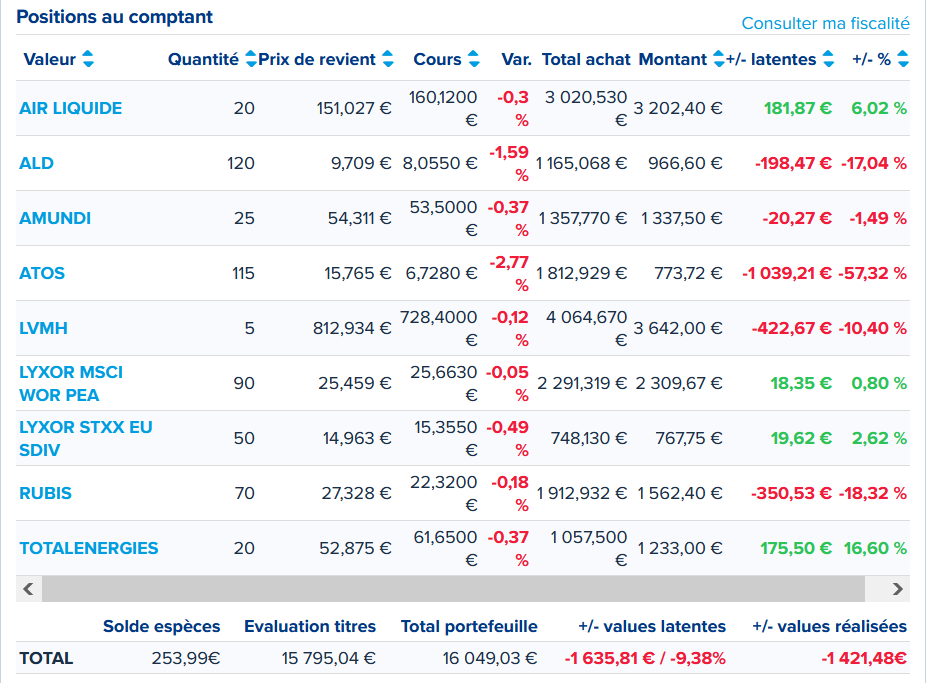Image resolution: width=926 pixels, height=683 pixels.
Task: Click TOTALENERGIES montant 1 233,00 €
Action: click(680, 548)
